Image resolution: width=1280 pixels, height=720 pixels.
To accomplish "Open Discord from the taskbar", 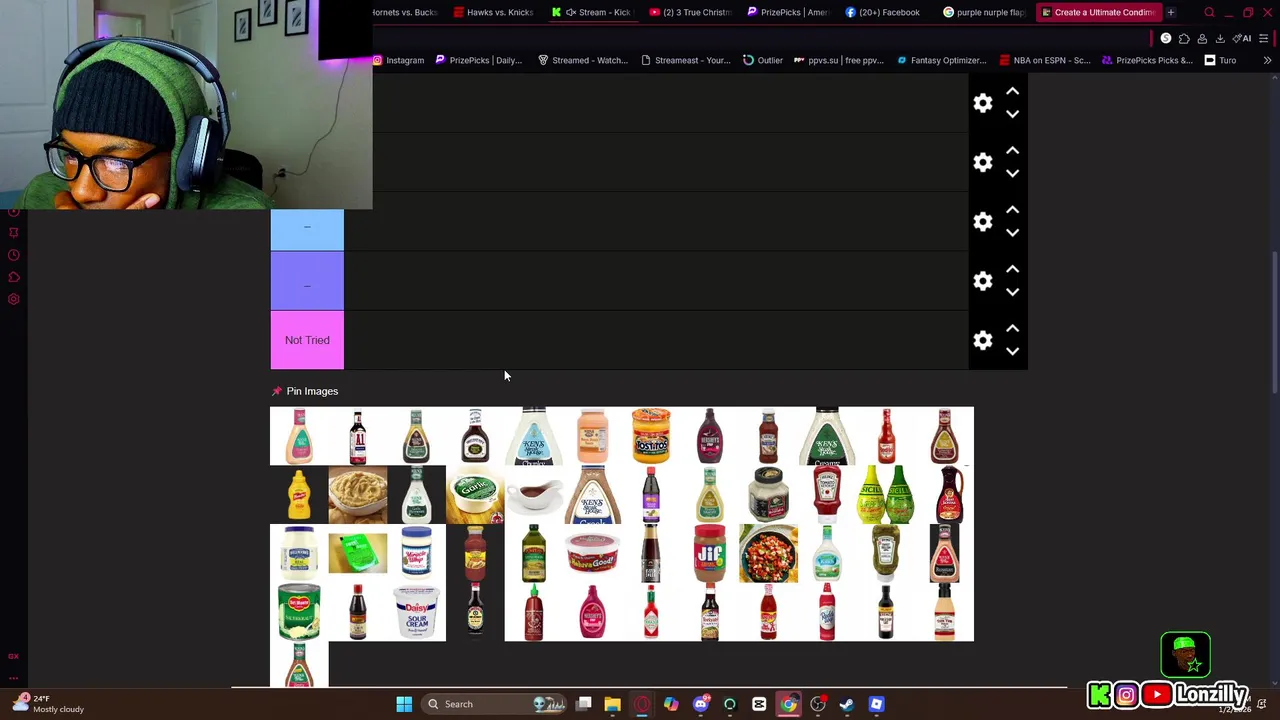I will pos(701,704).
